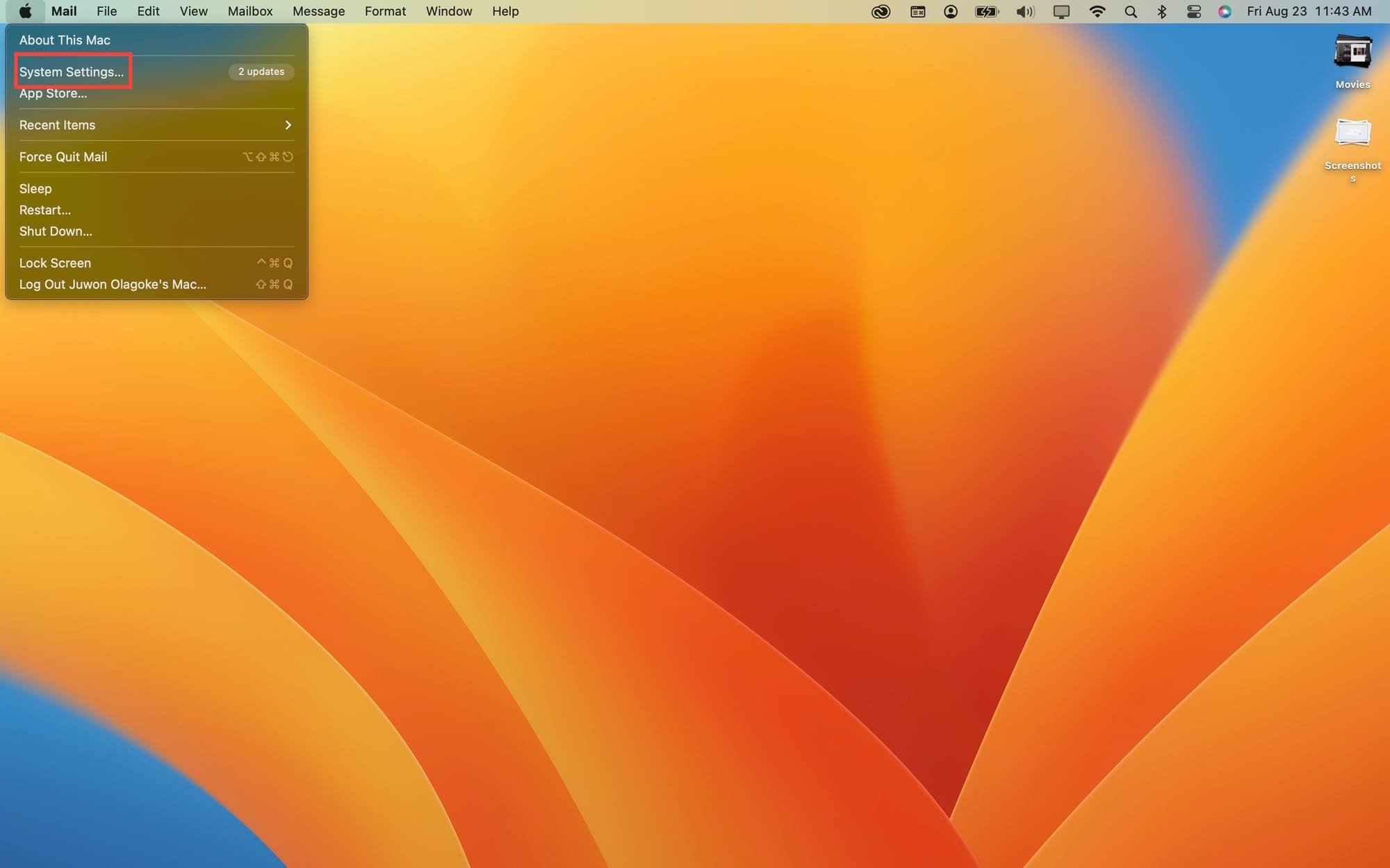
Task: Open the Mailbox menu
Action: [250, 11]
